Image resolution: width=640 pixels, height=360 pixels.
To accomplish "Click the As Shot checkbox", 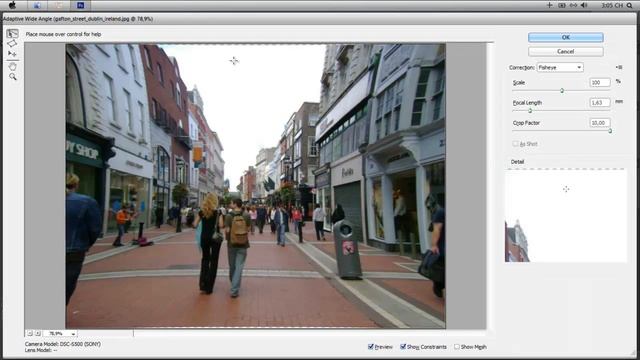I will [516, 144].
